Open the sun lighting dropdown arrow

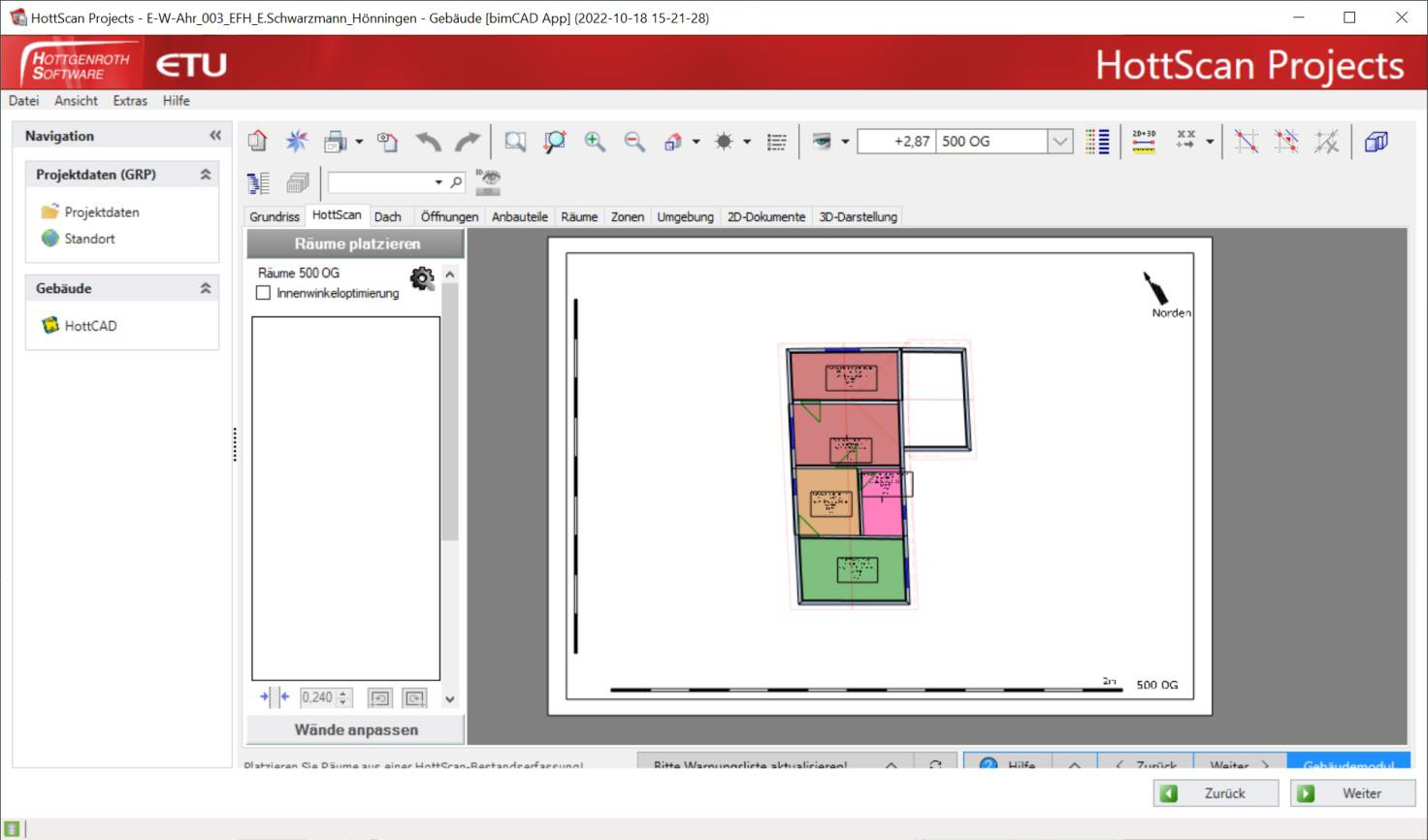(747, 142)
